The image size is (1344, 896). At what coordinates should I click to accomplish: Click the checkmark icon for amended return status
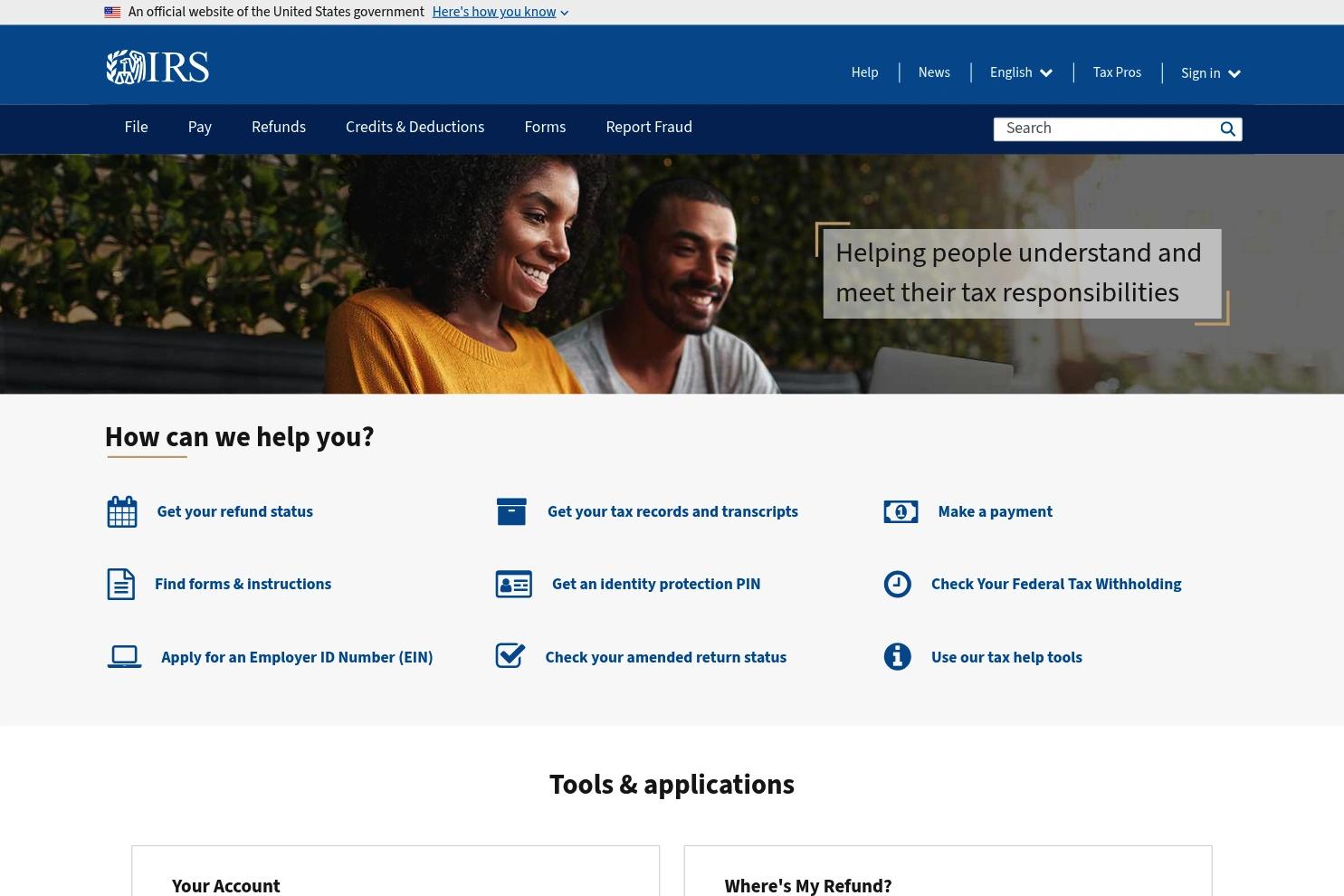tap(510, 655)
